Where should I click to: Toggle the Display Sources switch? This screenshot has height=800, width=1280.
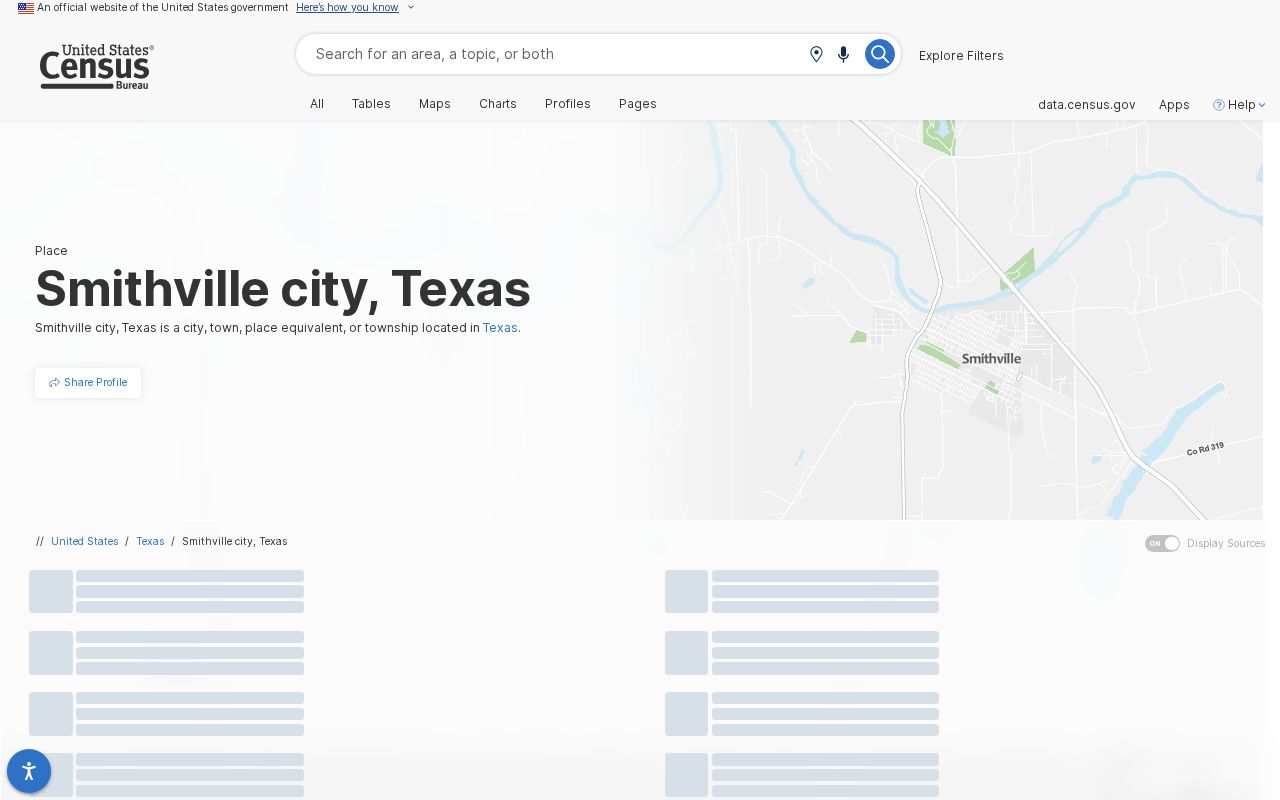(x=1163, y=543)
